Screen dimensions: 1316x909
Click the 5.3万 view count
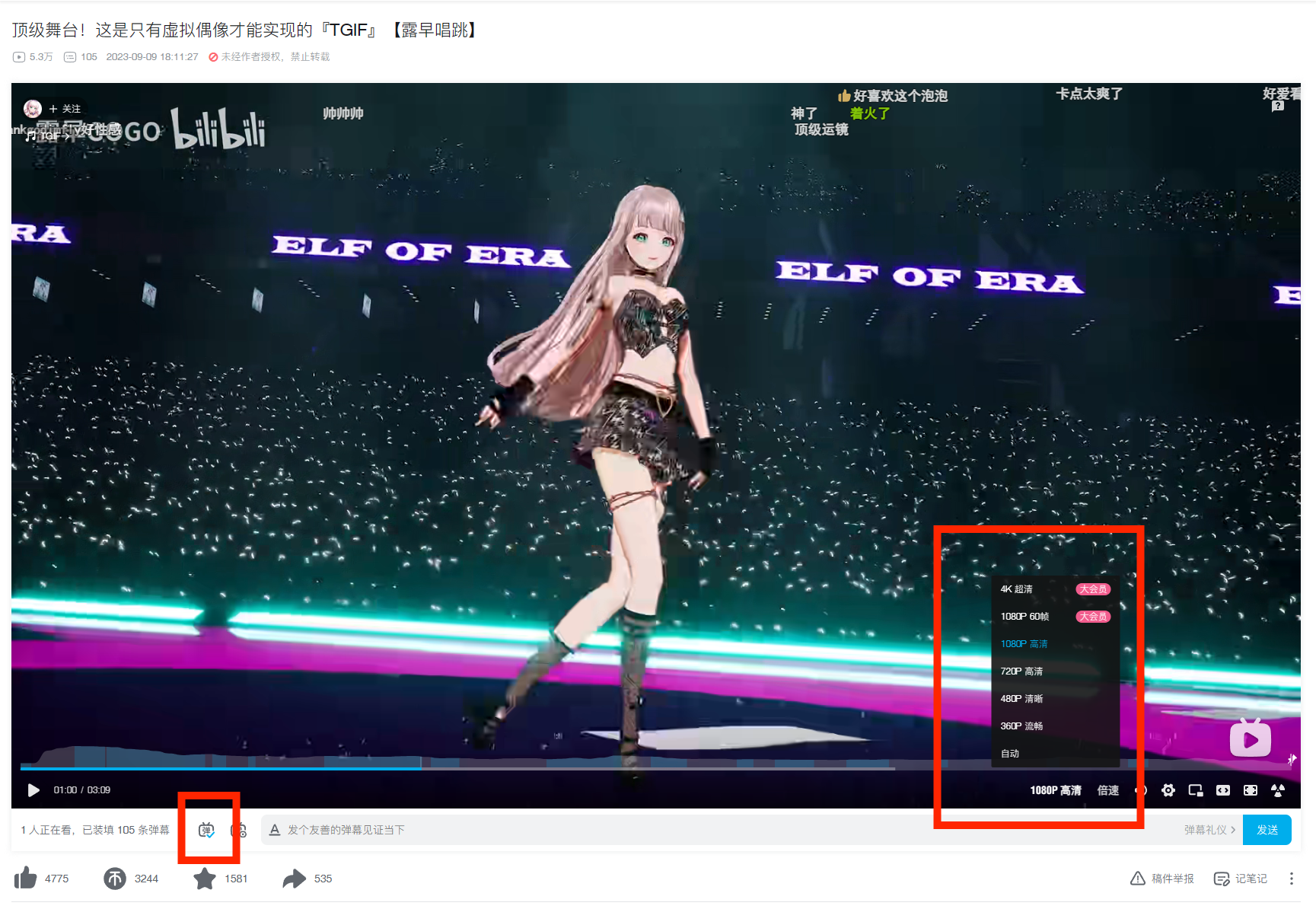pyautogui.click(x=33, y=57)
